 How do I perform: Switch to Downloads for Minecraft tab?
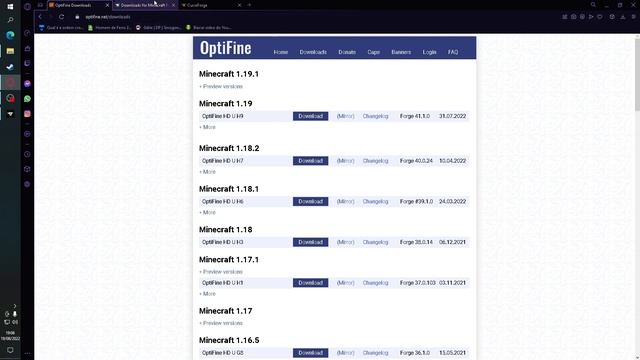145,5
